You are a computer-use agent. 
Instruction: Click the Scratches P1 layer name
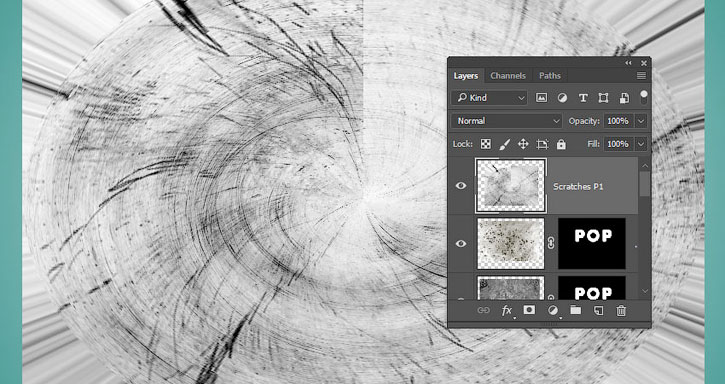578,186
